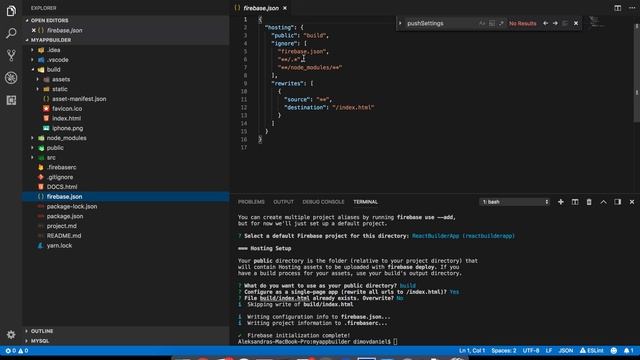This screenshot has height=360, width=640.
Task: Open the Explorer view icon
Action: point(11,11)
